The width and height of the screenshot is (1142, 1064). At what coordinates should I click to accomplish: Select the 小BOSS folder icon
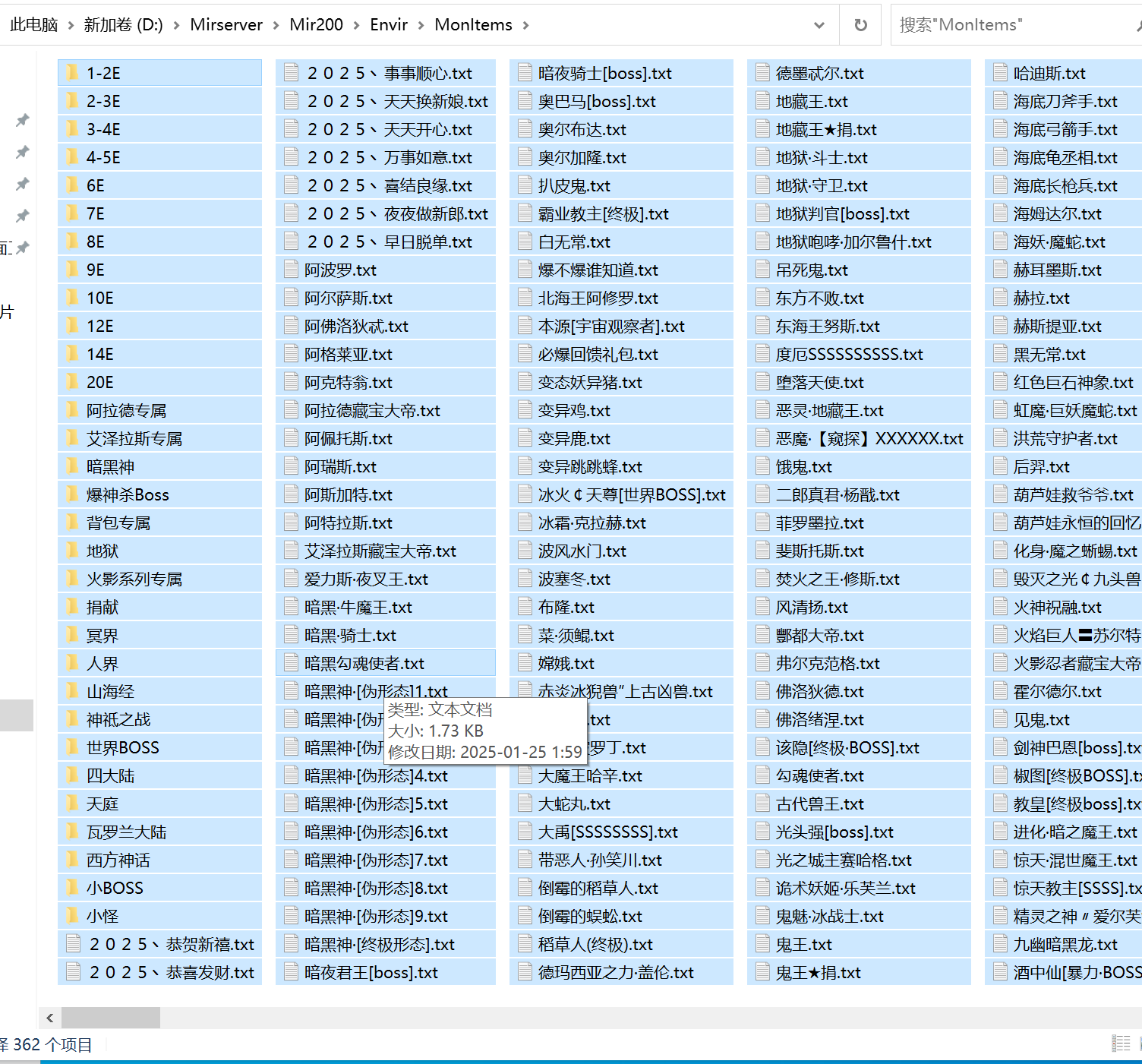click(x=73, y=887)
